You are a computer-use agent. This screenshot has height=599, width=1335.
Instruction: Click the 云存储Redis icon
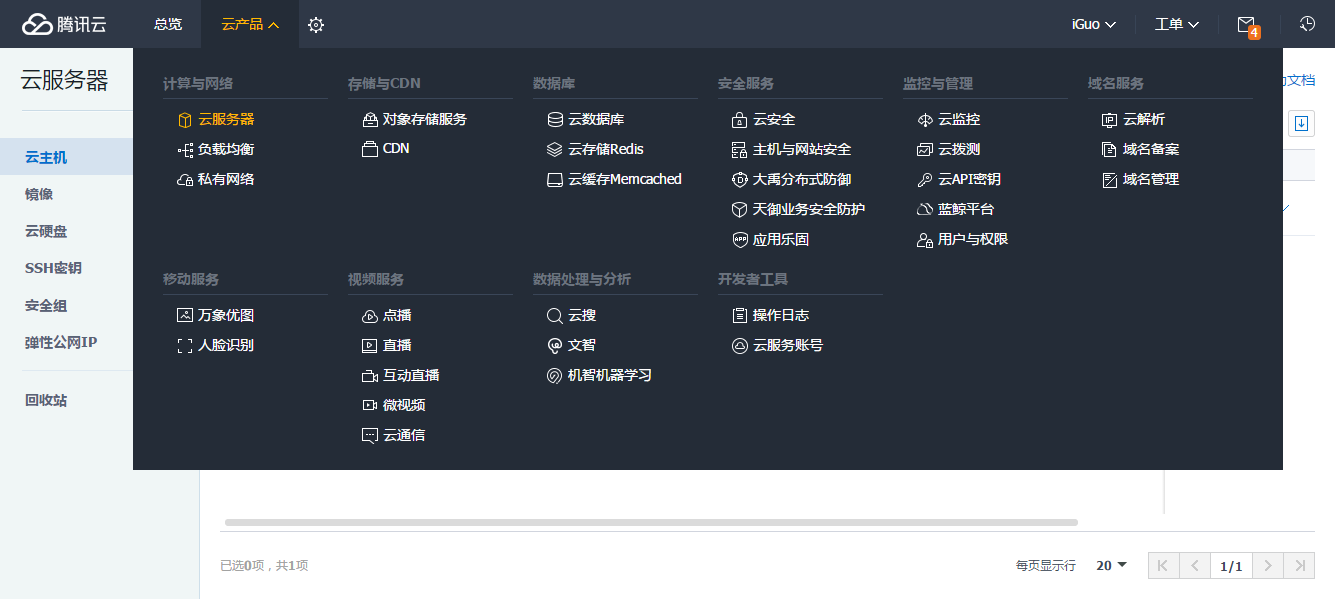pos(555,149)
